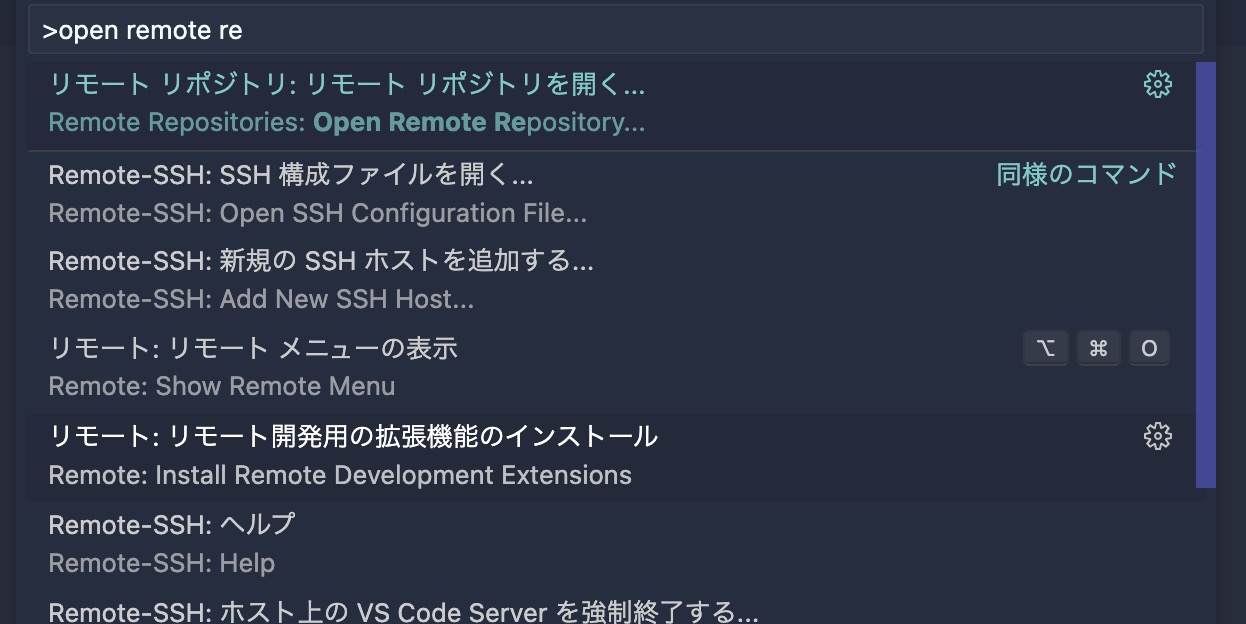Select the highlighted Open Remote Repository command
The image size is (1246, 624).
point(400,102)
